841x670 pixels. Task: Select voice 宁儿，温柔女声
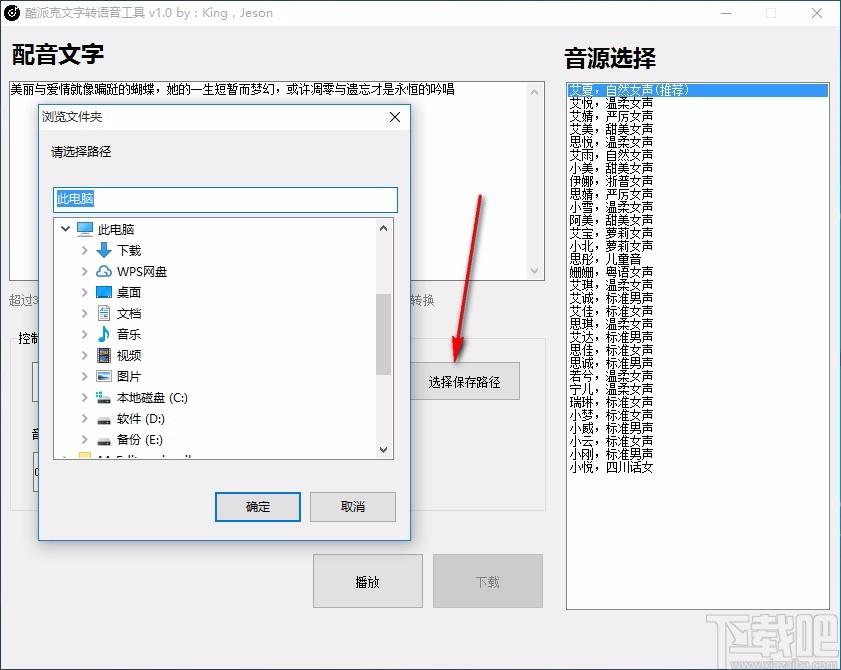(x=611, y=389)
